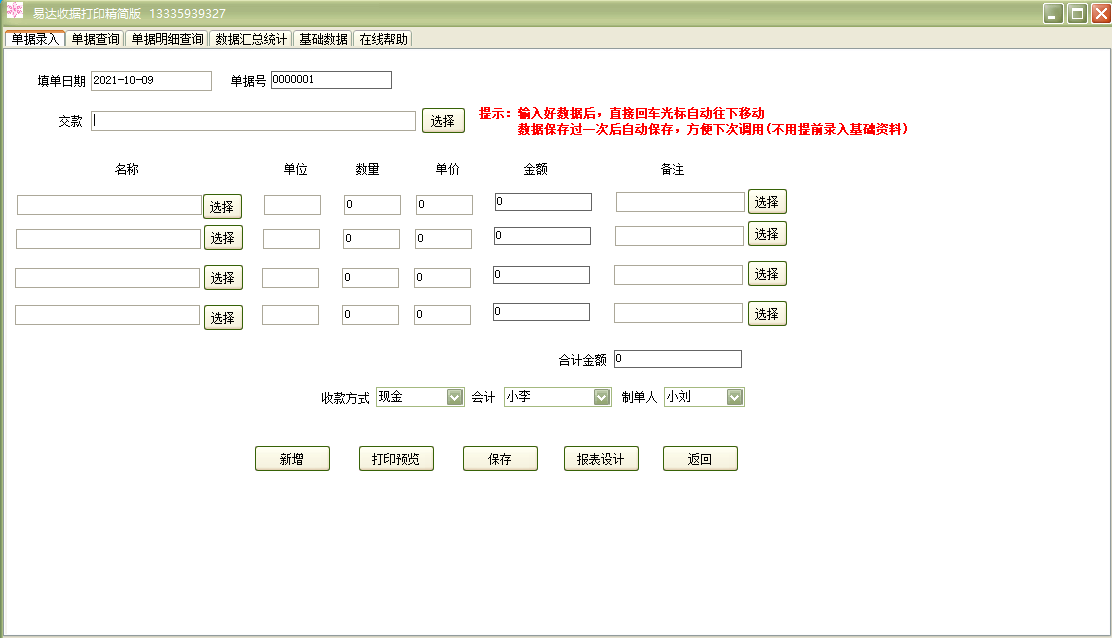The height and width of the screenshot is (638, 1112).
Task: Switch to 数据汇总统计 tab
Action: tap(251, 39)
